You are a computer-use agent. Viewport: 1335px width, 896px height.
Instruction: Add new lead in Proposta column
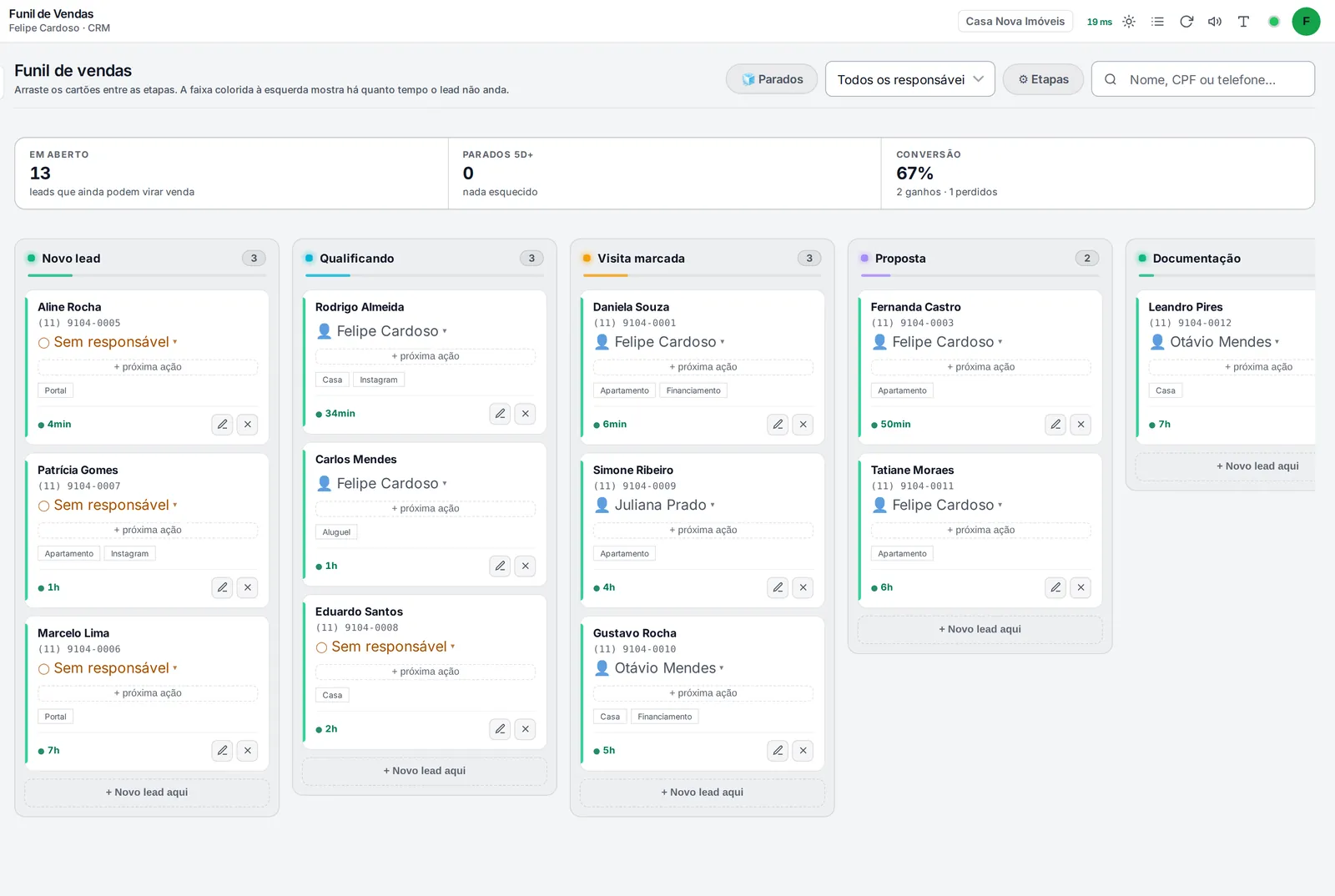pyautogui.click(x=980, y=630)
